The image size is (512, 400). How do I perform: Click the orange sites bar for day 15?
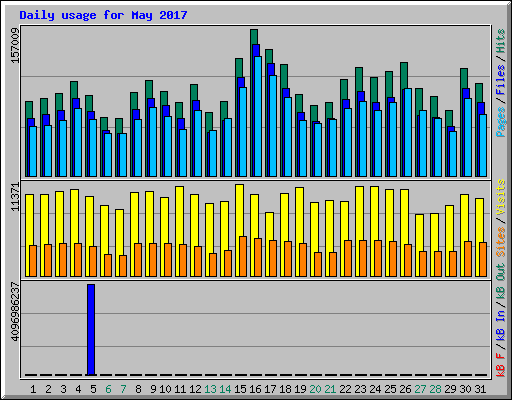tap(243, 256)
